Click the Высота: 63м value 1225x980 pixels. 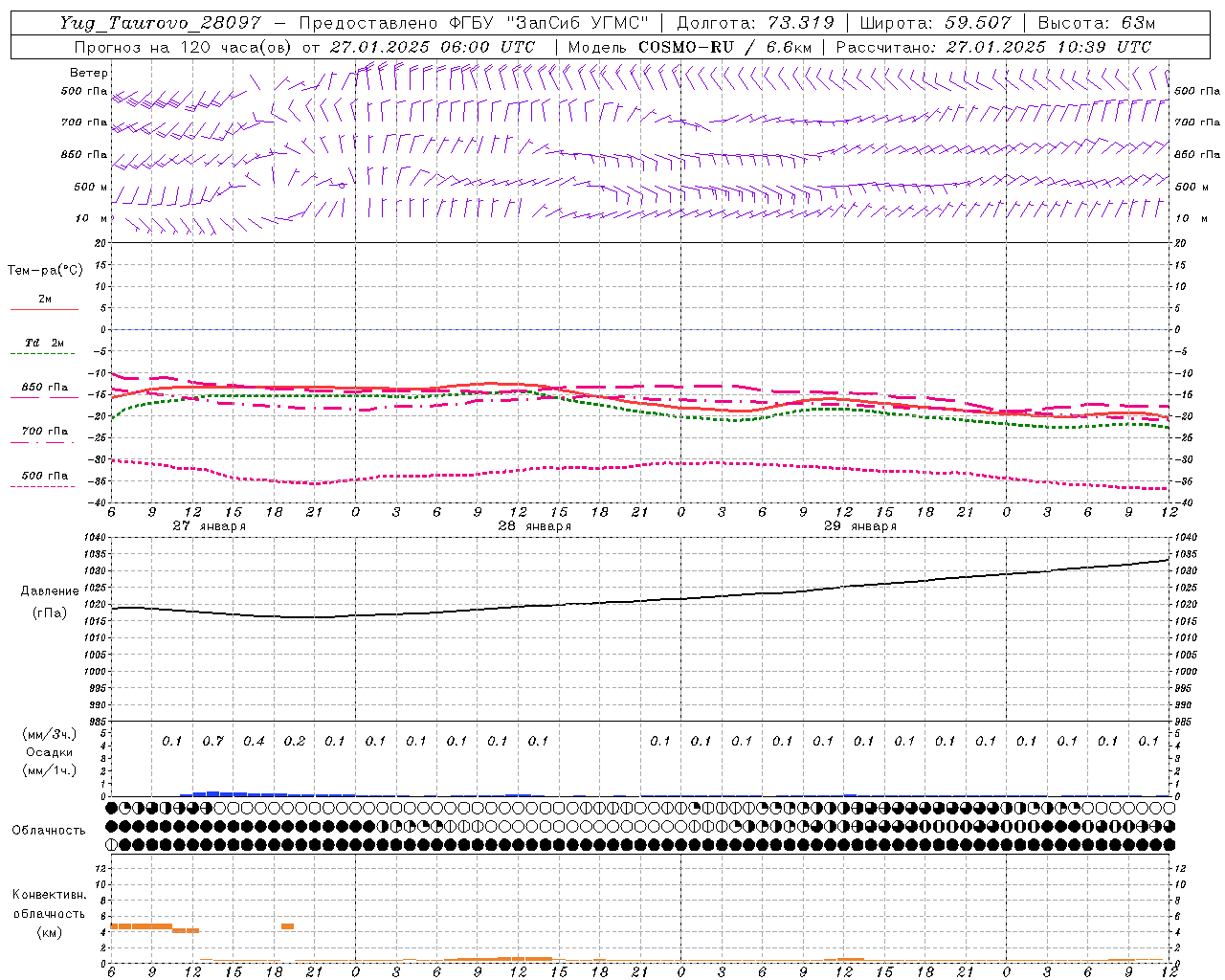point(1097,23)
